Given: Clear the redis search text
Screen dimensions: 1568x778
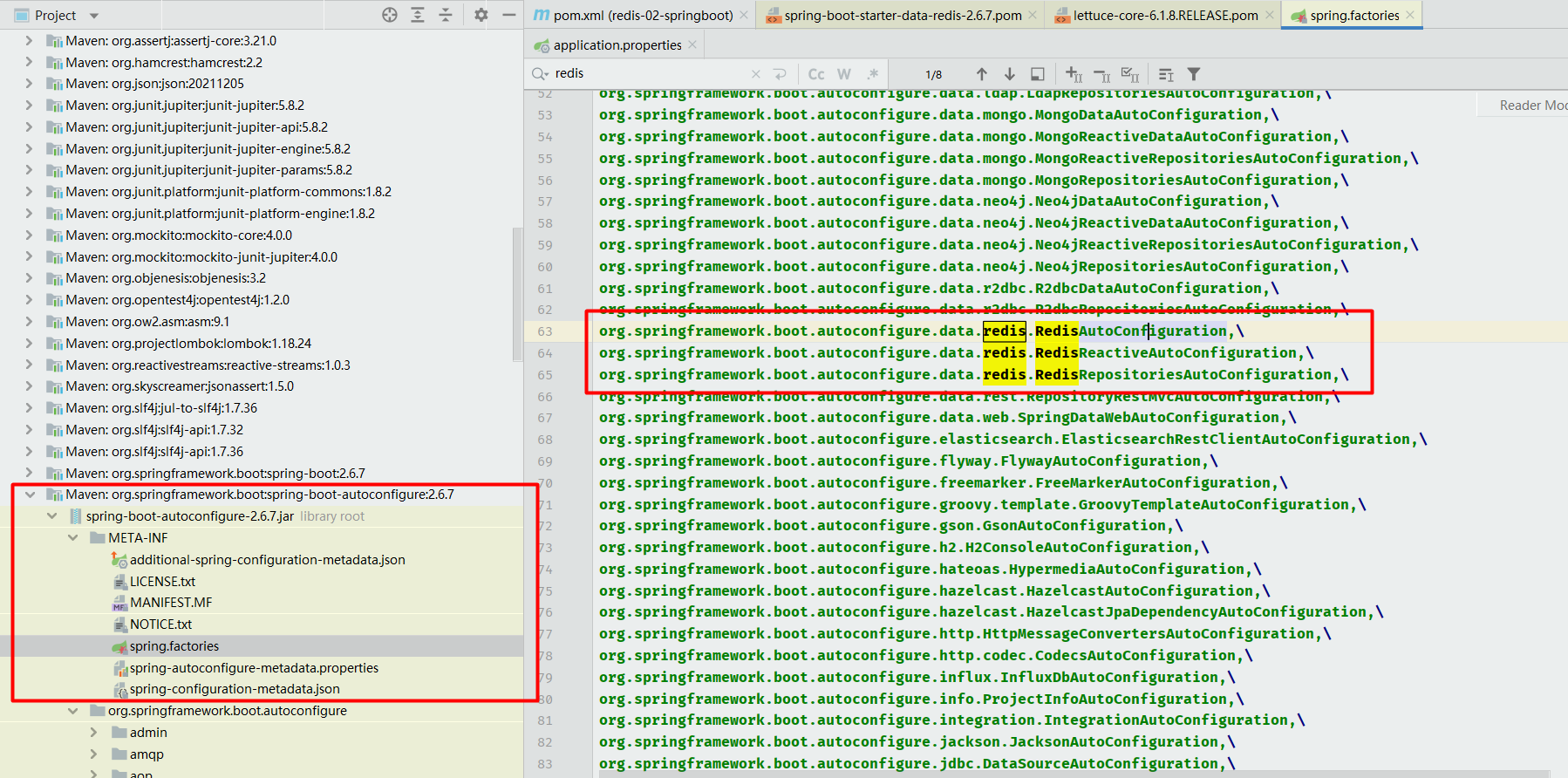Looking at the screenshot, I should tap(755, 74).
